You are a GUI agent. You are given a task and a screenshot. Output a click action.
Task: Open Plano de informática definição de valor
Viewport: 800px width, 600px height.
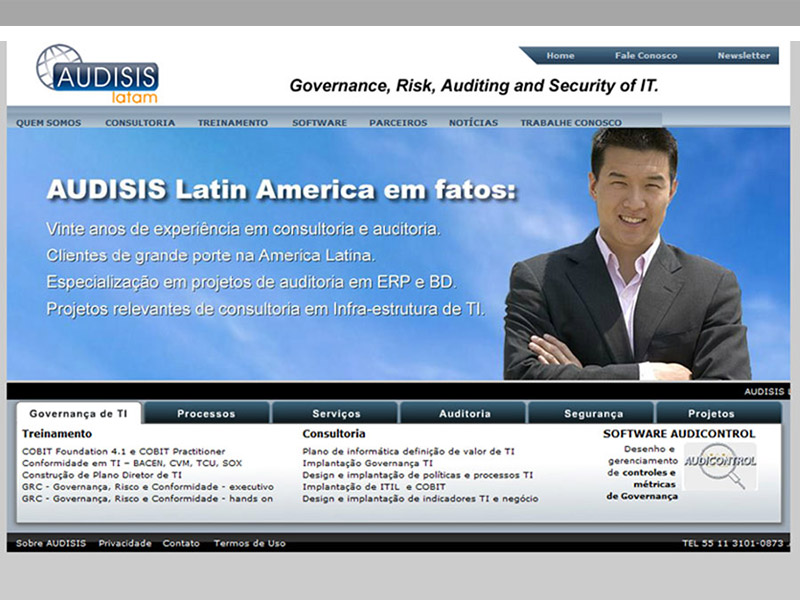point(408,452)
